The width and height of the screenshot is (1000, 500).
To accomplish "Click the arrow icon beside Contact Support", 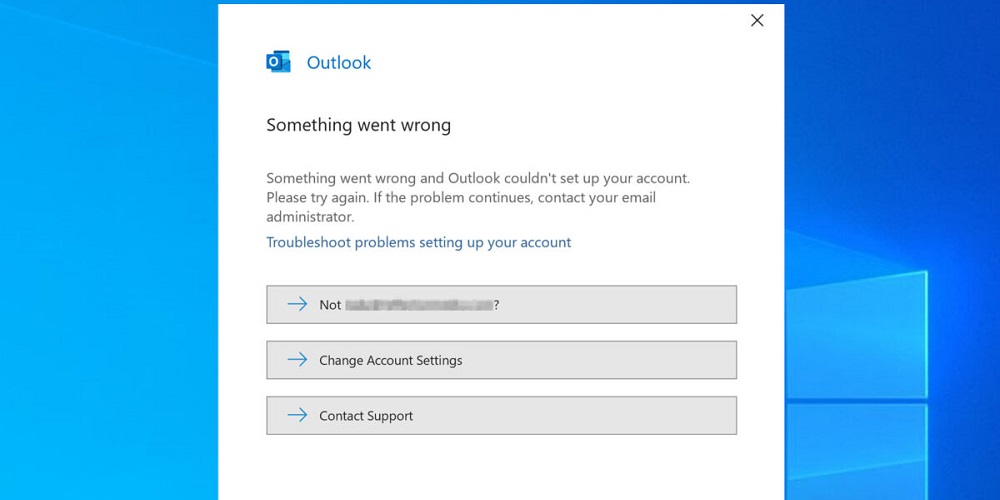I will coord(297,415).
